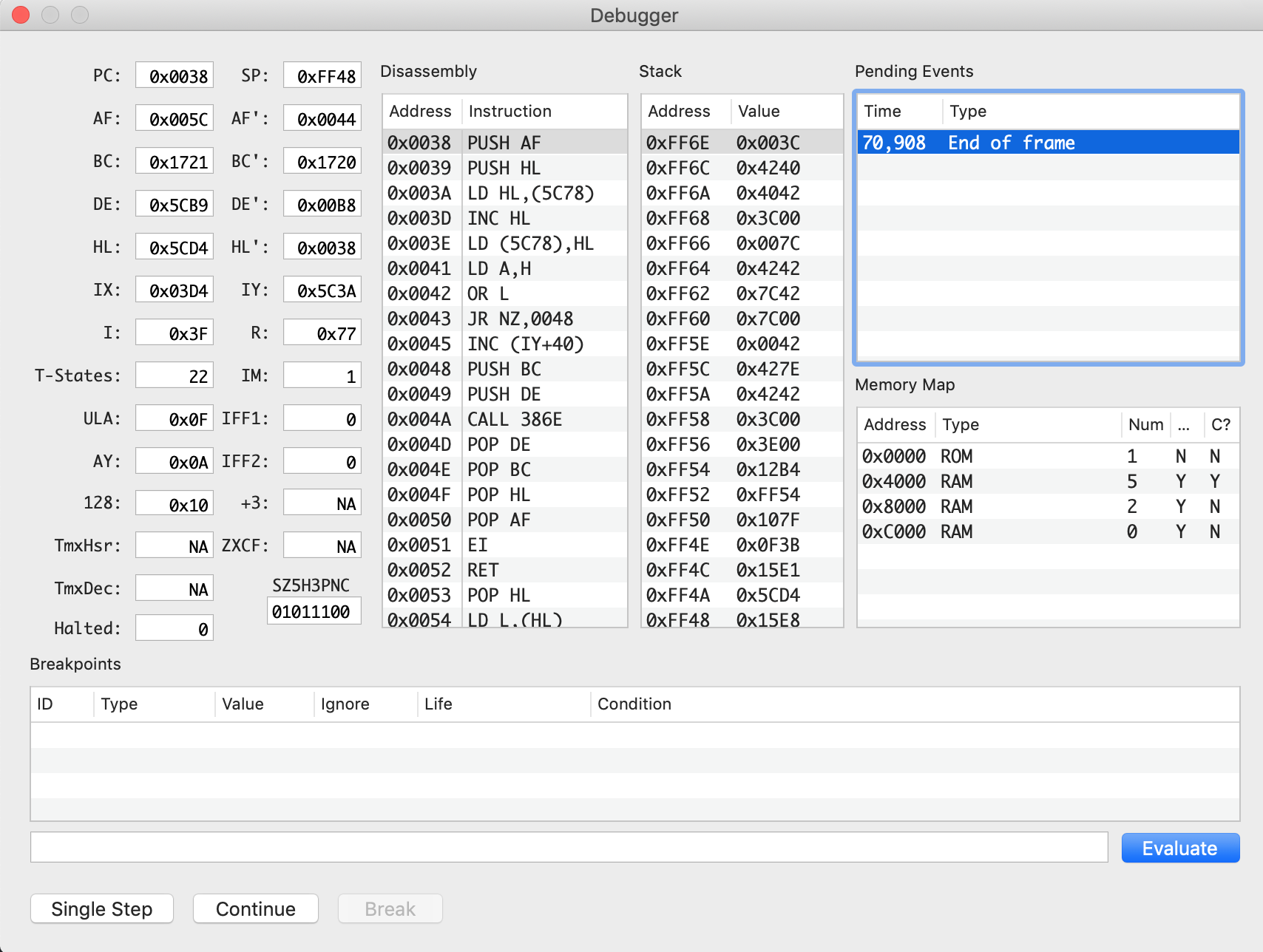Select disassembly row CALL 386E
The height and width of the screenshot is (952, 1263).
[505, 418]
